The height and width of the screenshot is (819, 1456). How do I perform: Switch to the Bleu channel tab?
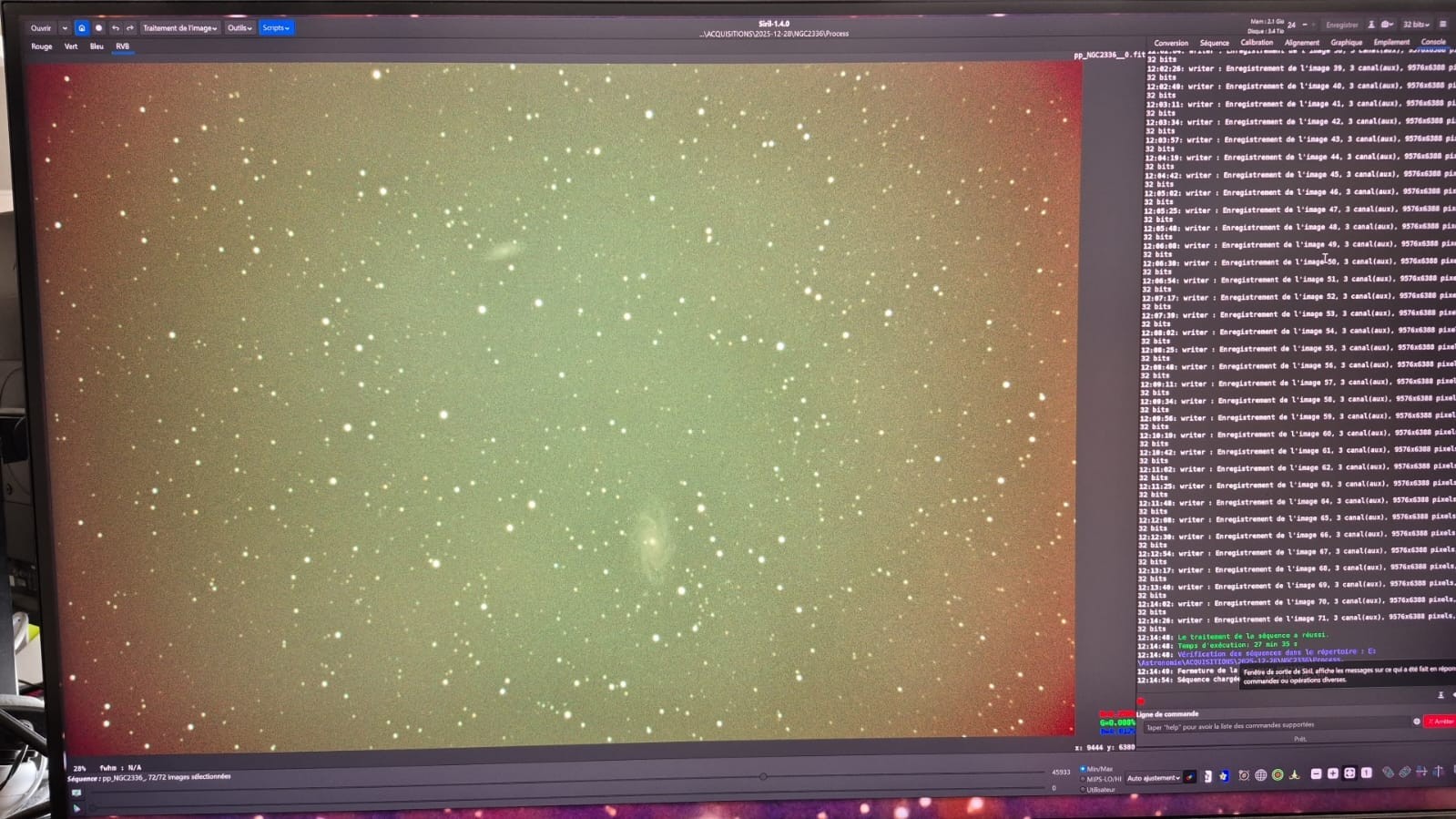(x=97, y=46)
